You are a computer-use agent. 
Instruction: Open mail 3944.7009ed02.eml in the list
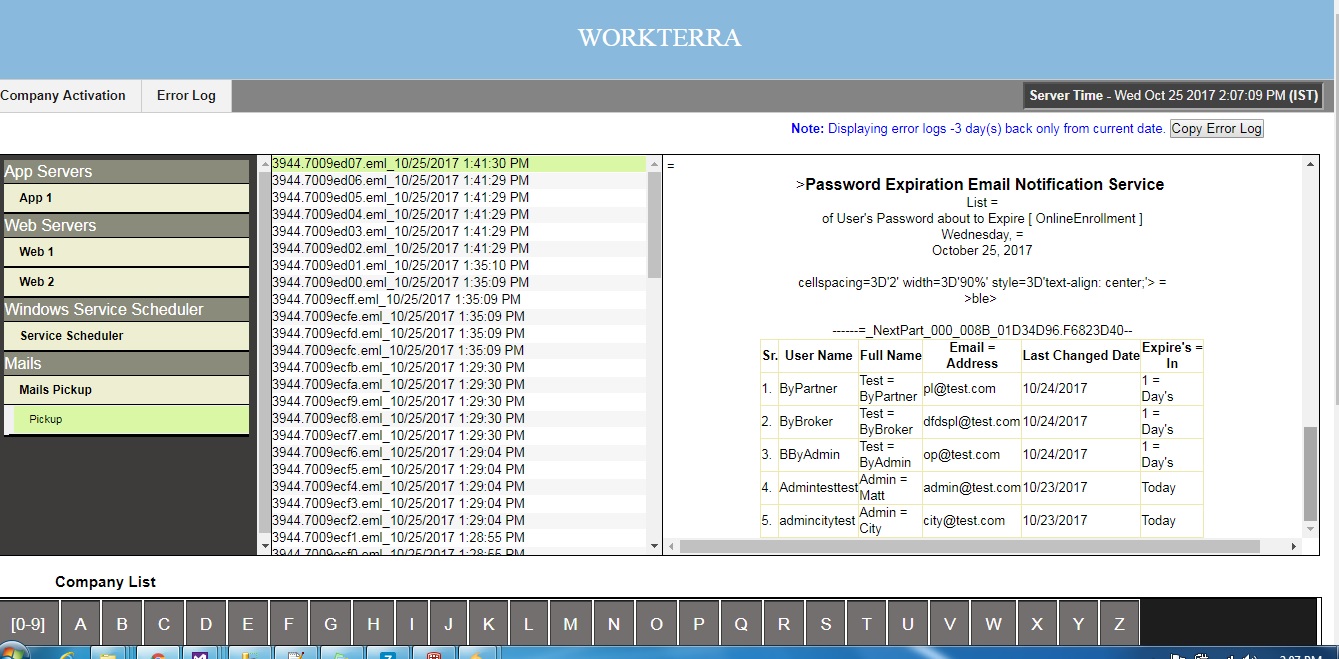point(459,248)
